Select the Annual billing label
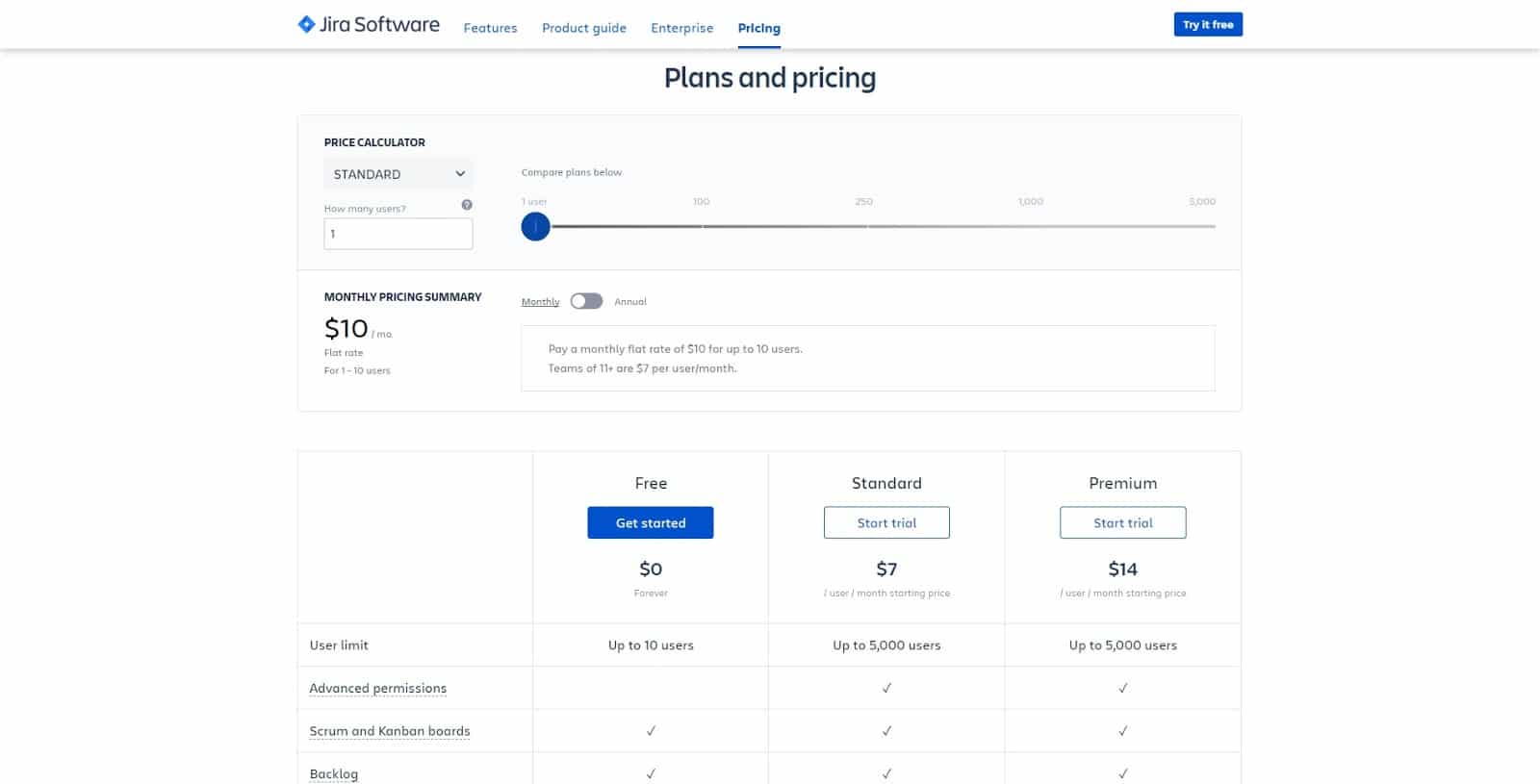This screenshot has width=1540, height=784. coord(630,302)
